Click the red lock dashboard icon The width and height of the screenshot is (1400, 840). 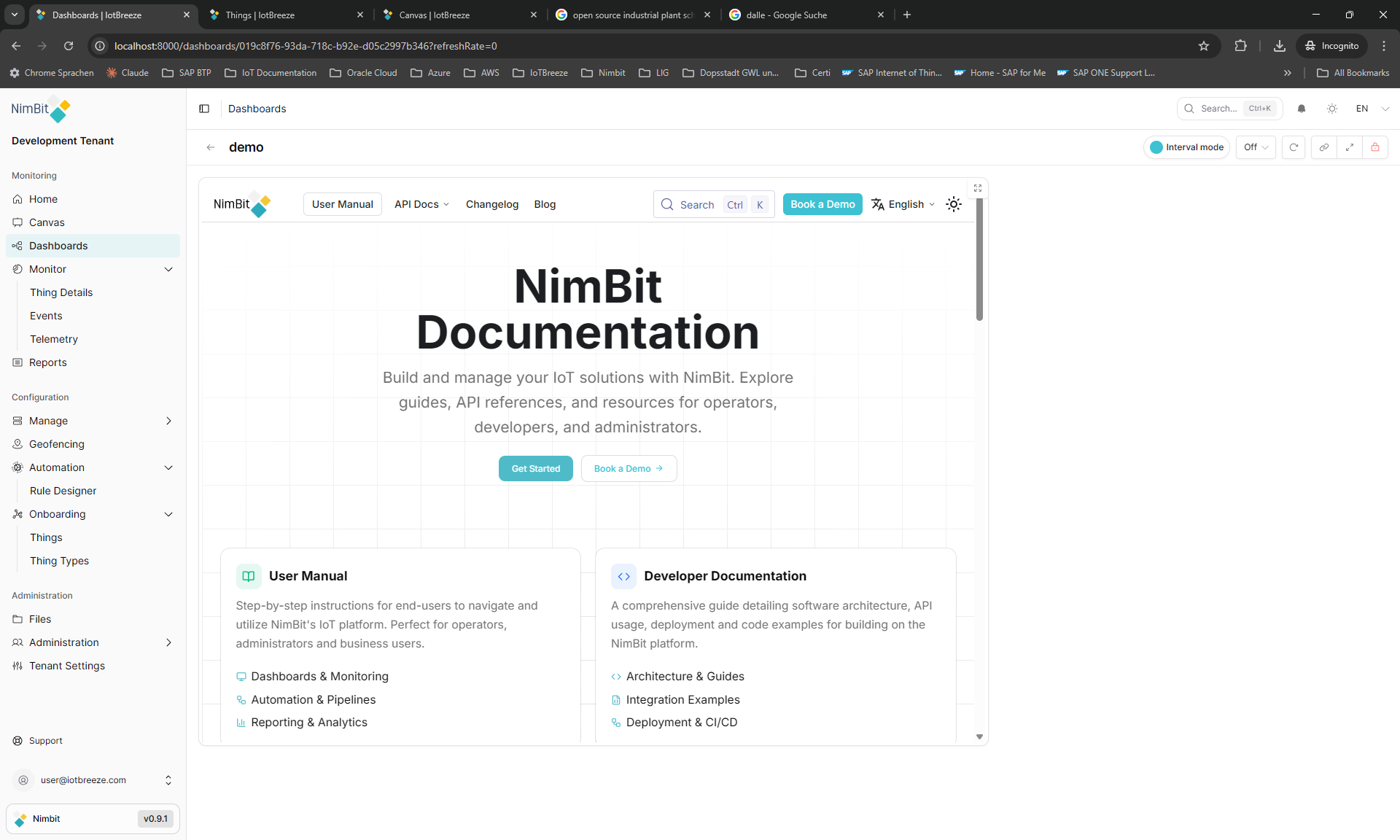tap(1375, 147)
